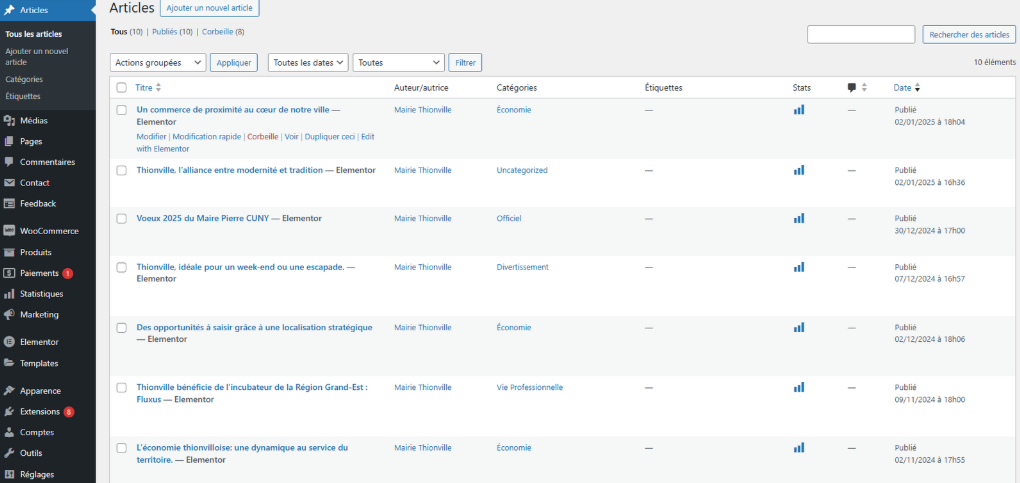Open the Toutes categories dropdown

tap(399, 63)
